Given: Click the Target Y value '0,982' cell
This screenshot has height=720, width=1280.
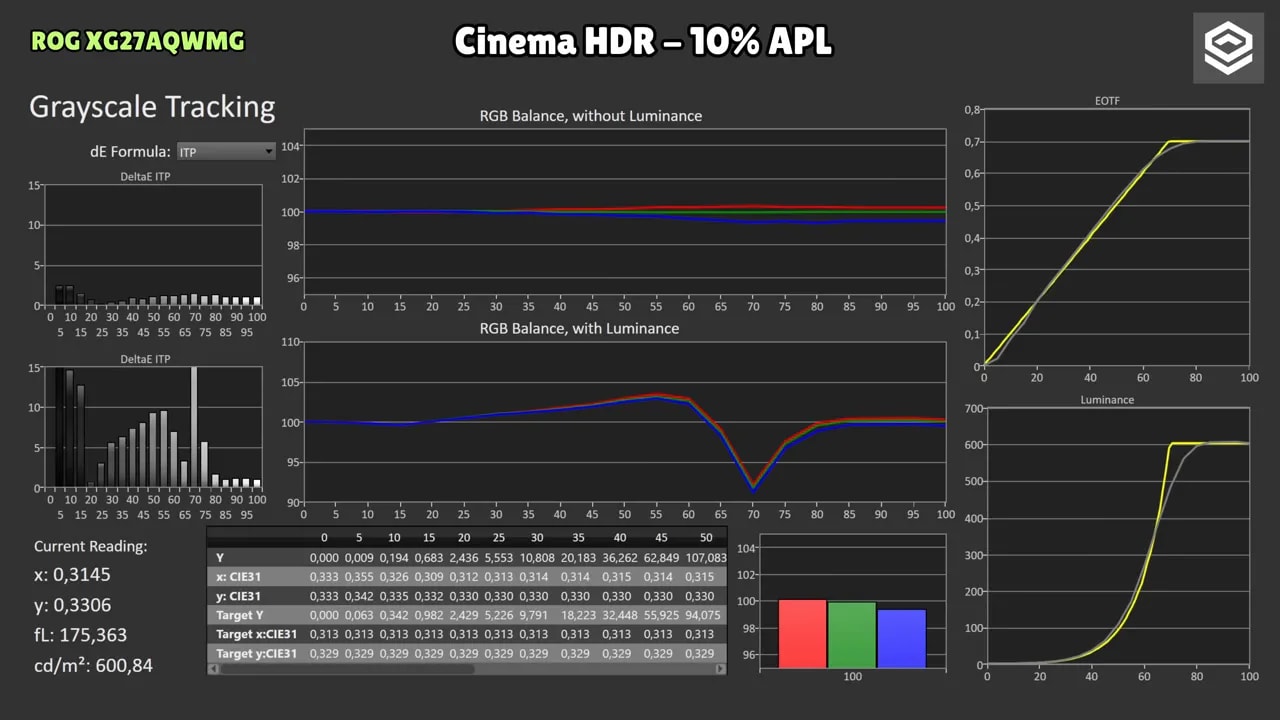Looking at the screenshot, I should (x=429, y=615).
